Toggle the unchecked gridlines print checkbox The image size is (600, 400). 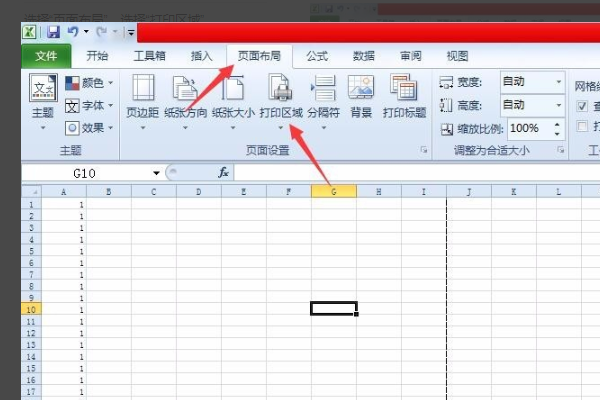[582, 126]
